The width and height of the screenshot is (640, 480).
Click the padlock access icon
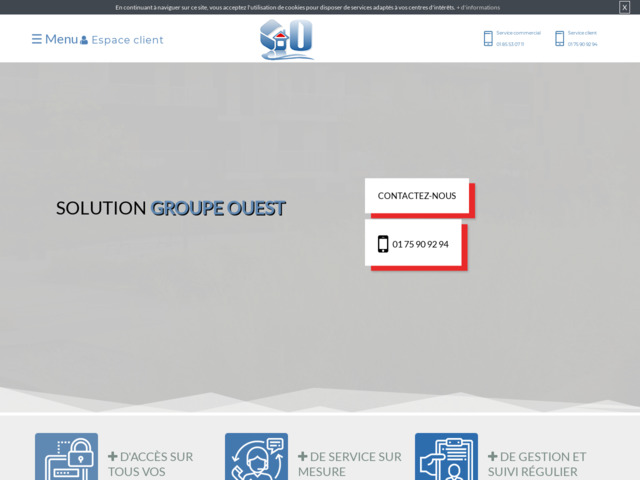[x=66, y=458]
